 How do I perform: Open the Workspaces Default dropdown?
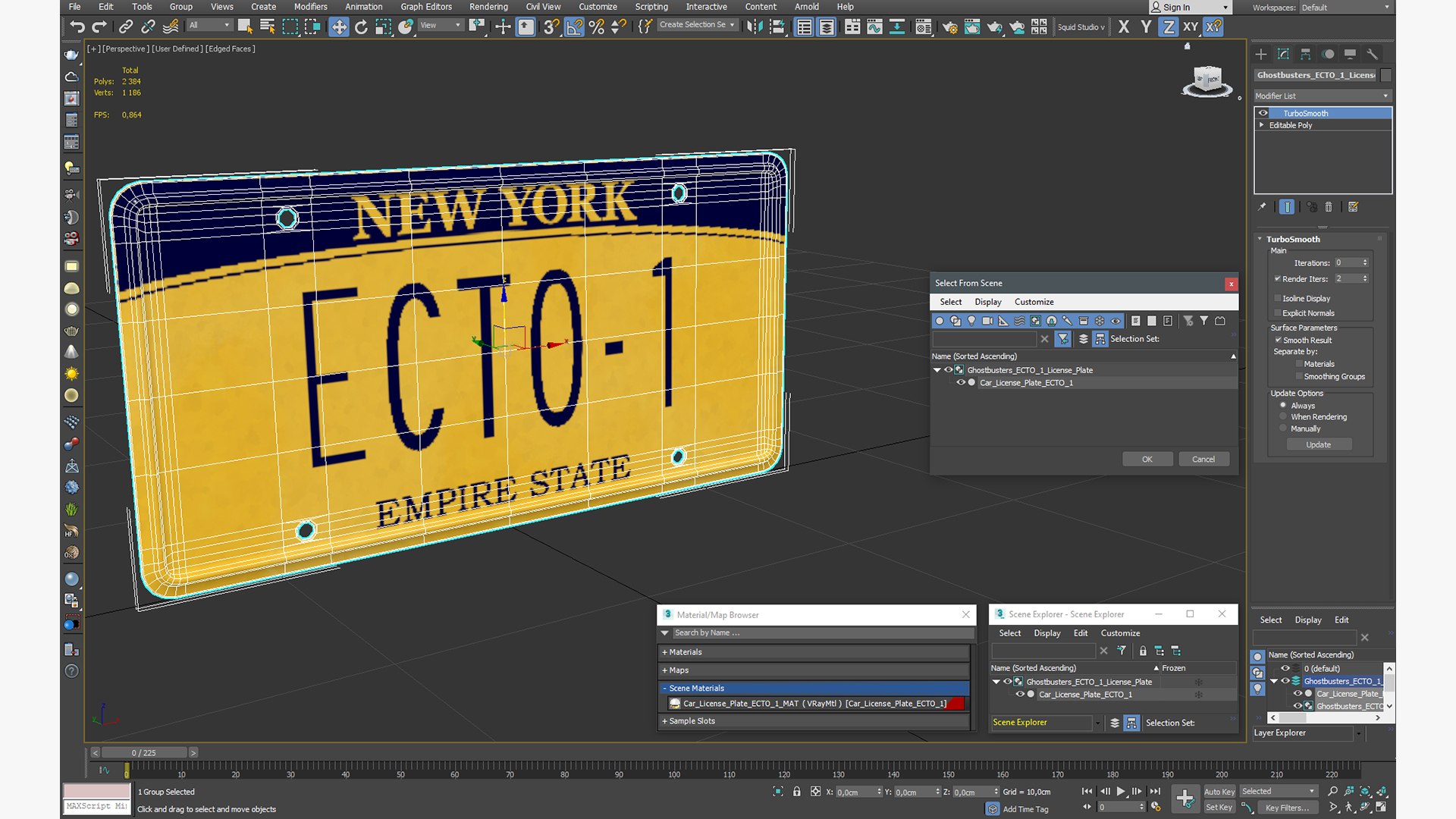pyautogui.click(x=1345, y=8)
